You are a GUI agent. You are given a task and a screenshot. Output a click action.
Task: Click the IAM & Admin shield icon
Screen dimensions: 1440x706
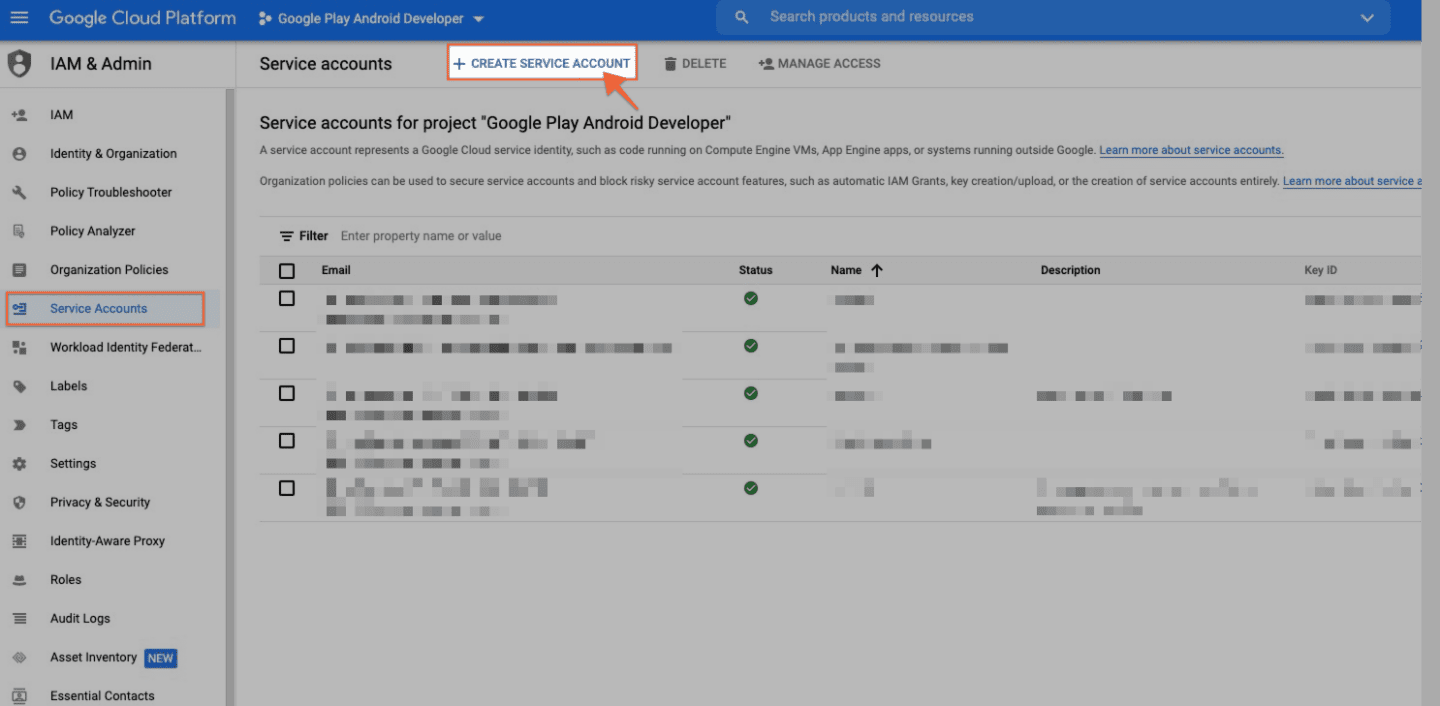[x=20, y=64]
